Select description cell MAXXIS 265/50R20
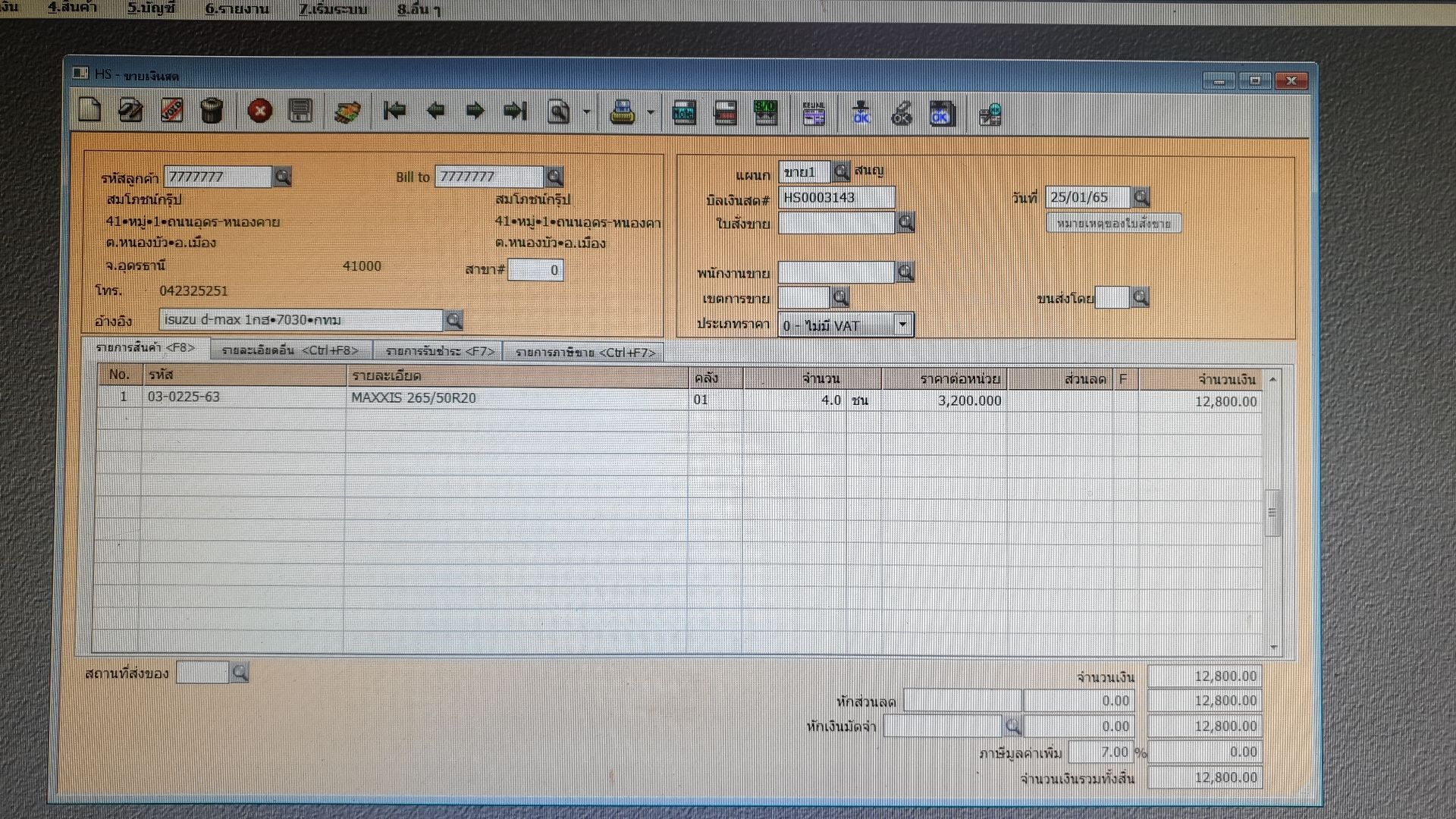This screenshot has width=1456, height=819. click(x=517, y=398)
